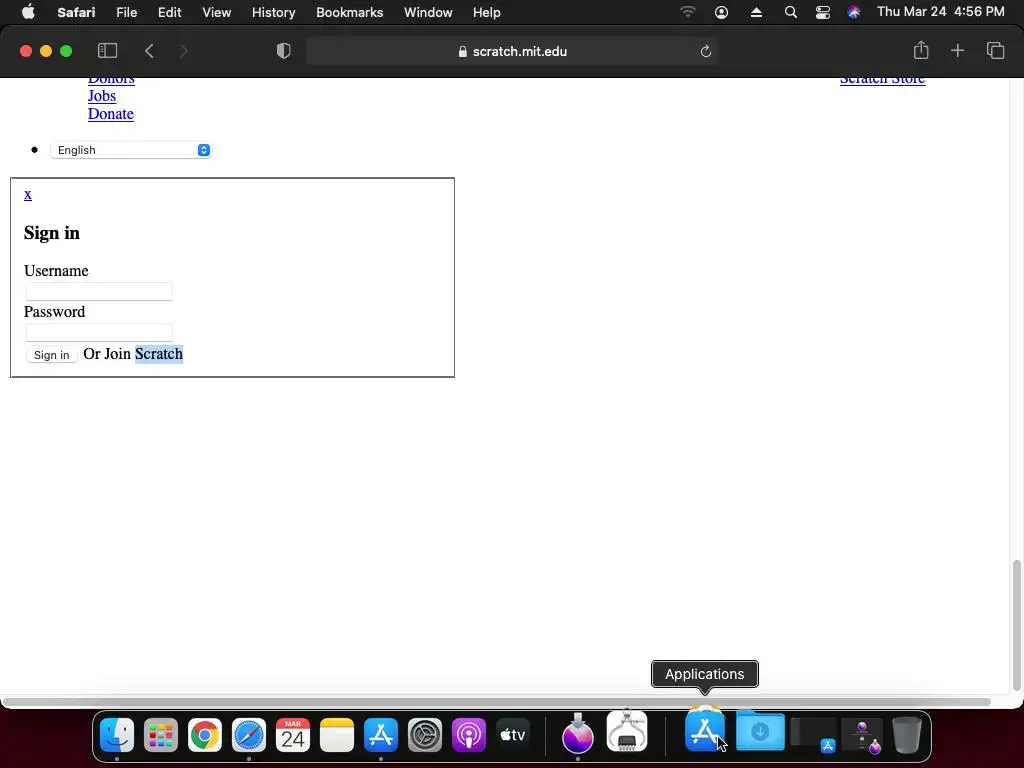Open the View menu
Screen dimensions: 1024x768
coord(216,12)
